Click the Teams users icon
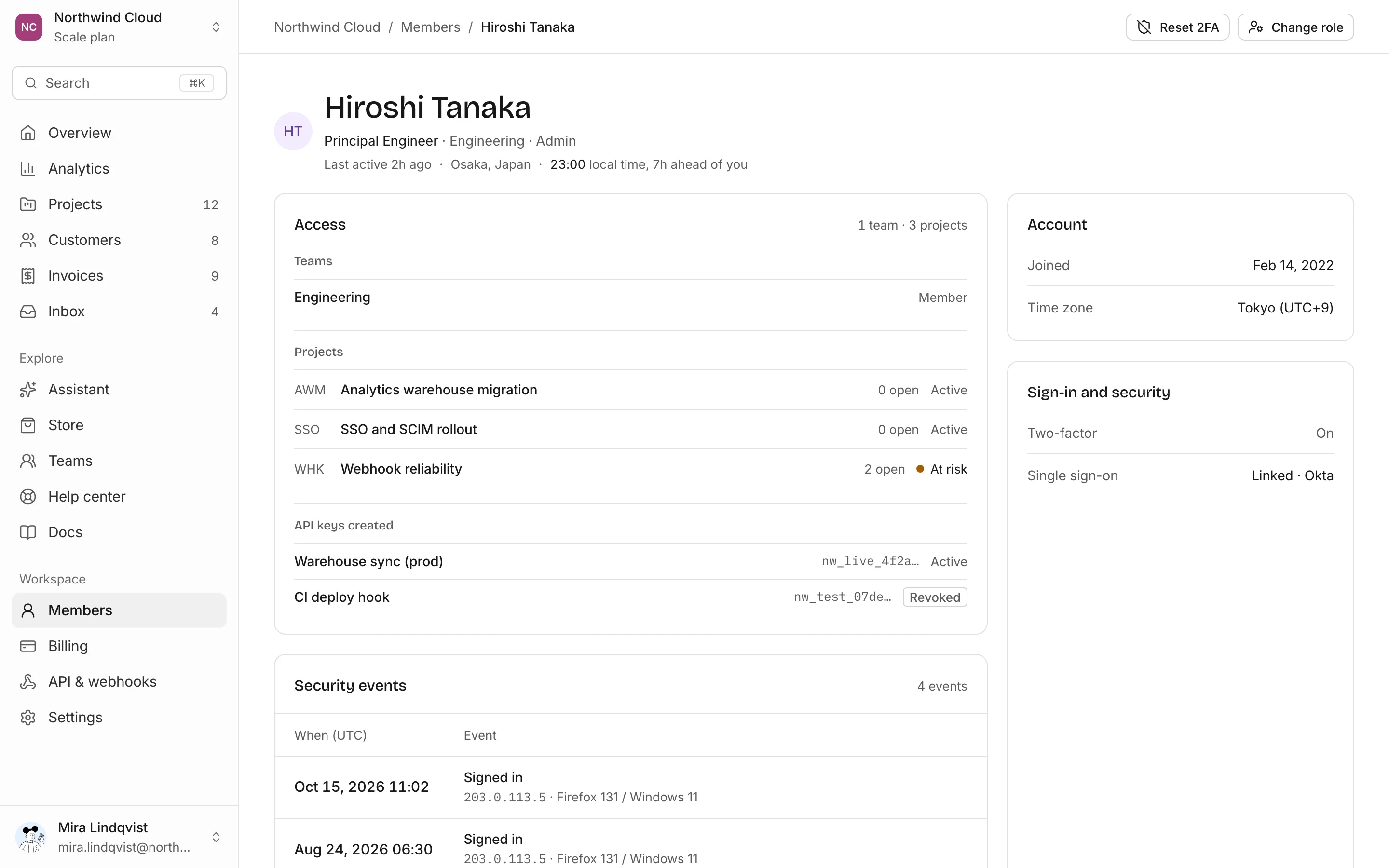 [x=27, y=461]
